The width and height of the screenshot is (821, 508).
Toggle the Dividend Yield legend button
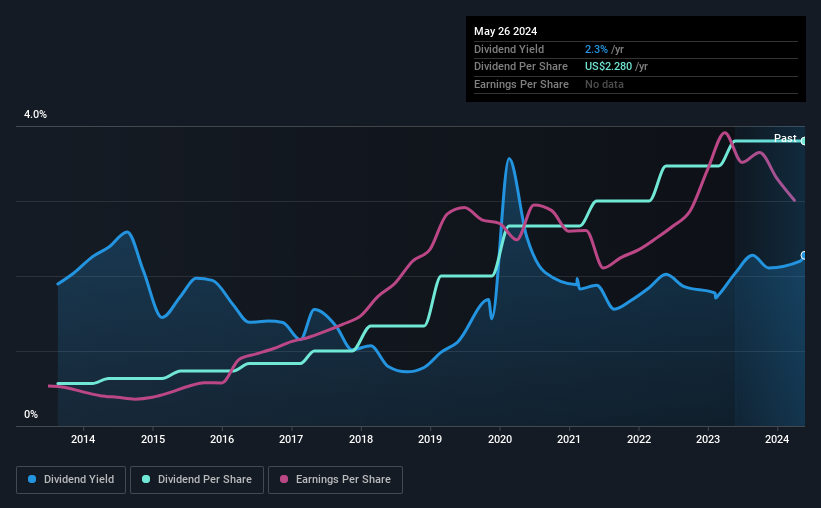tap(71, 480)
